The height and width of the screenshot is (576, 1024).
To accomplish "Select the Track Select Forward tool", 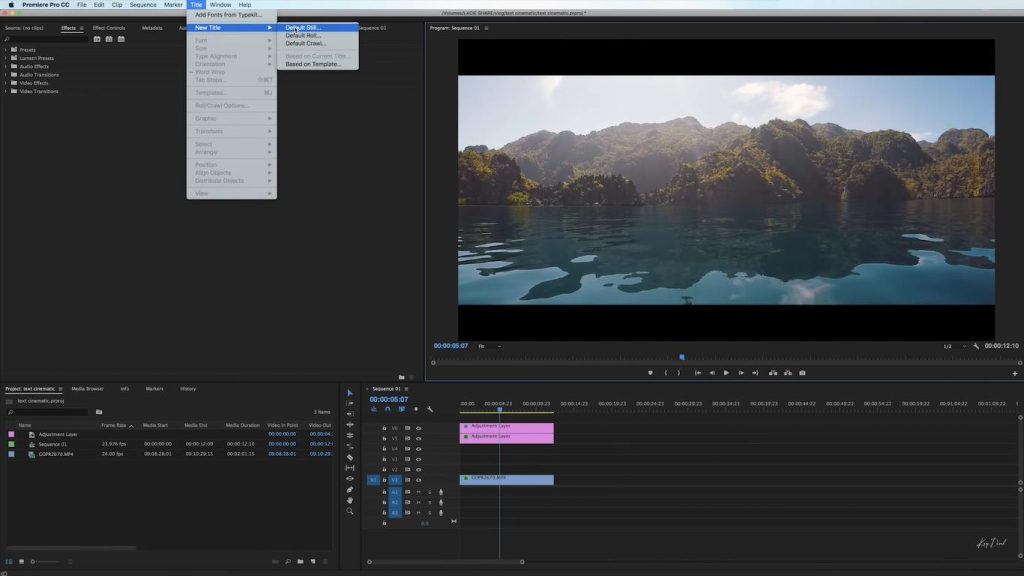I will (x=349, y=403).
